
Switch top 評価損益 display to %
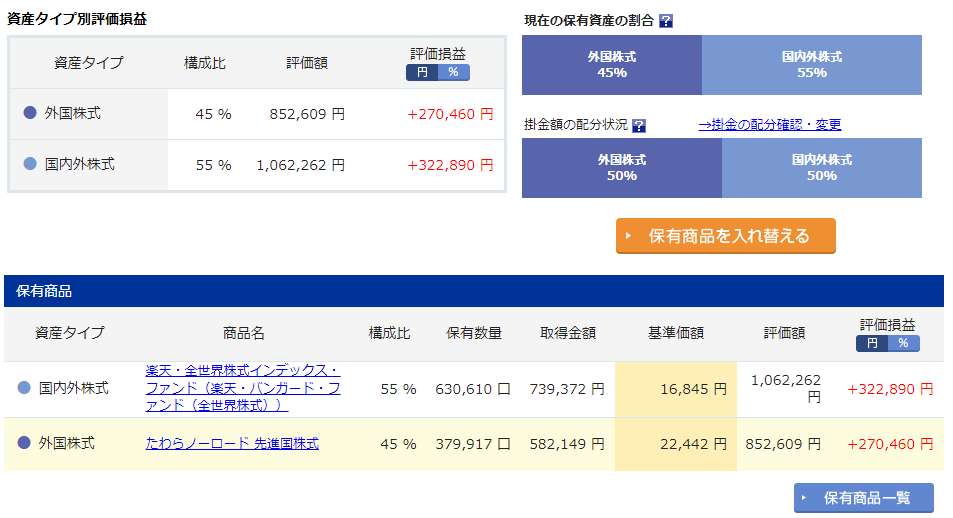[453, 72]
